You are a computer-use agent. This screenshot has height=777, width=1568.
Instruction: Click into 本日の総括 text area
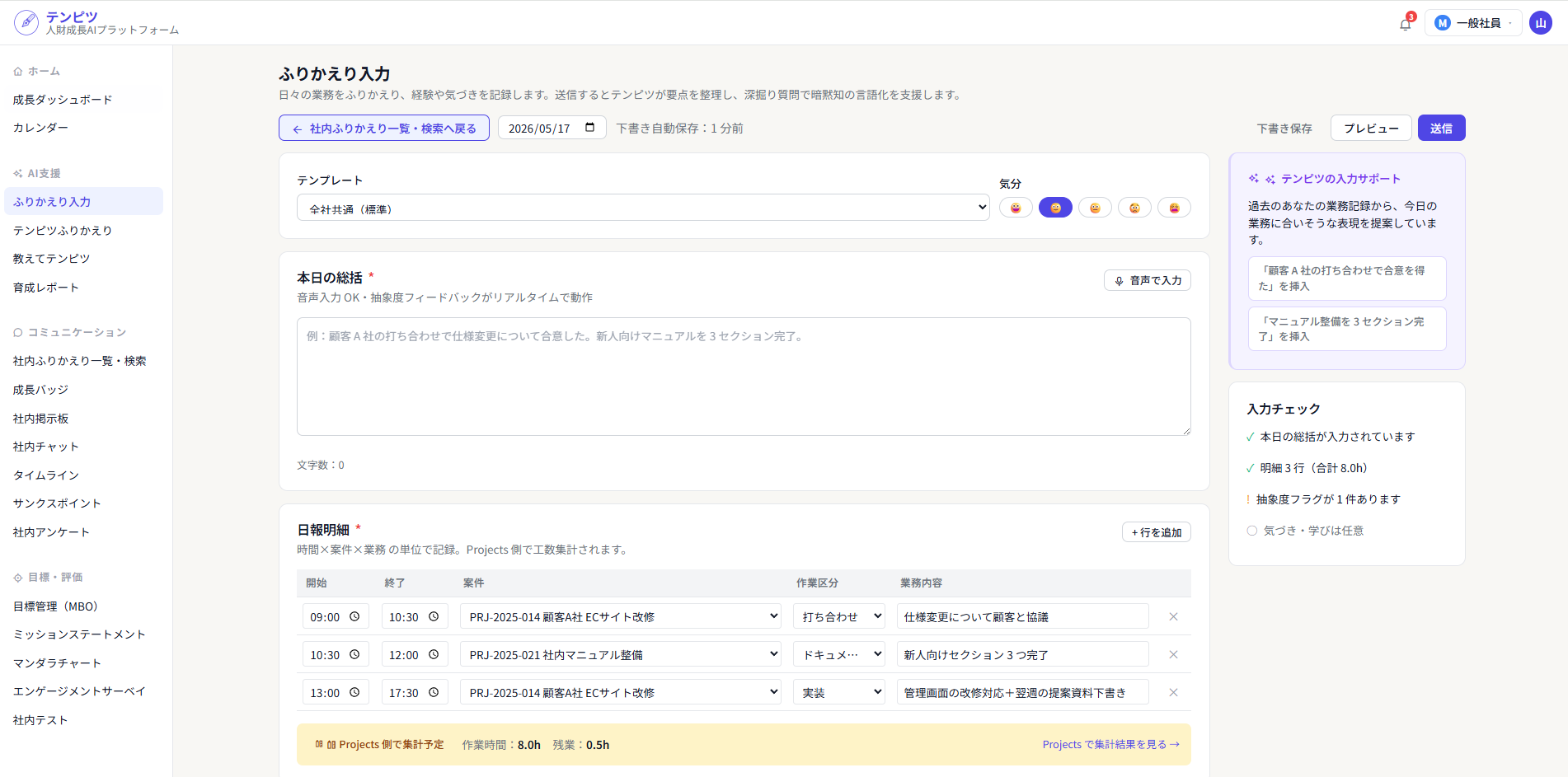pos(744,377)
